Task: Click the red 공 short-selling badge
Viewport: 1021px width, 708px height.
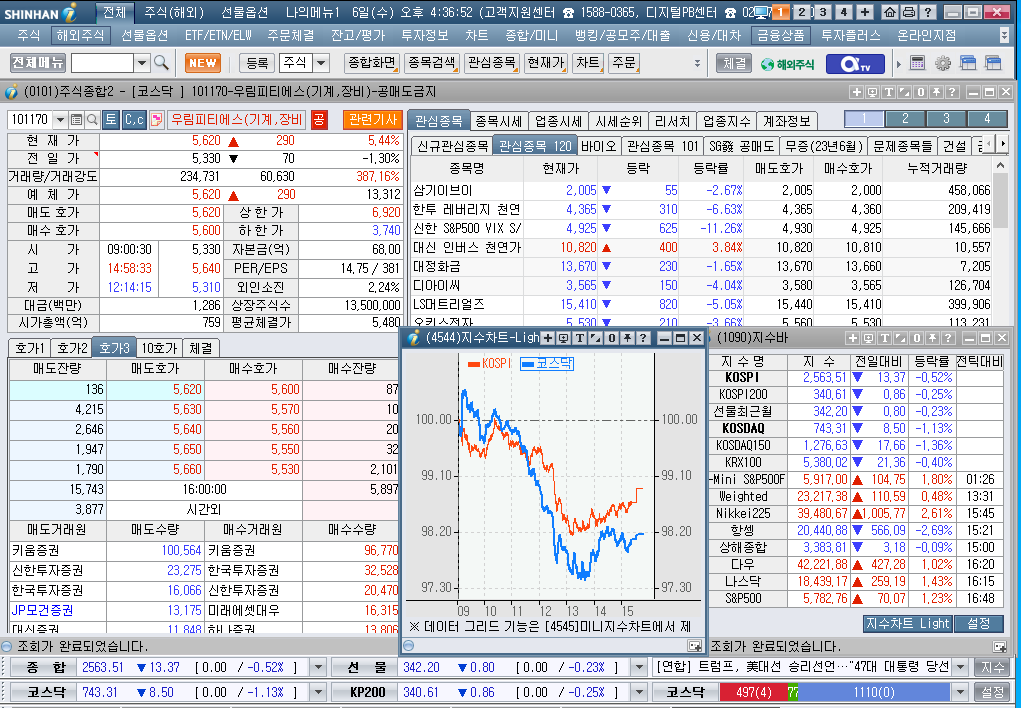Action: tap(319, 119)
